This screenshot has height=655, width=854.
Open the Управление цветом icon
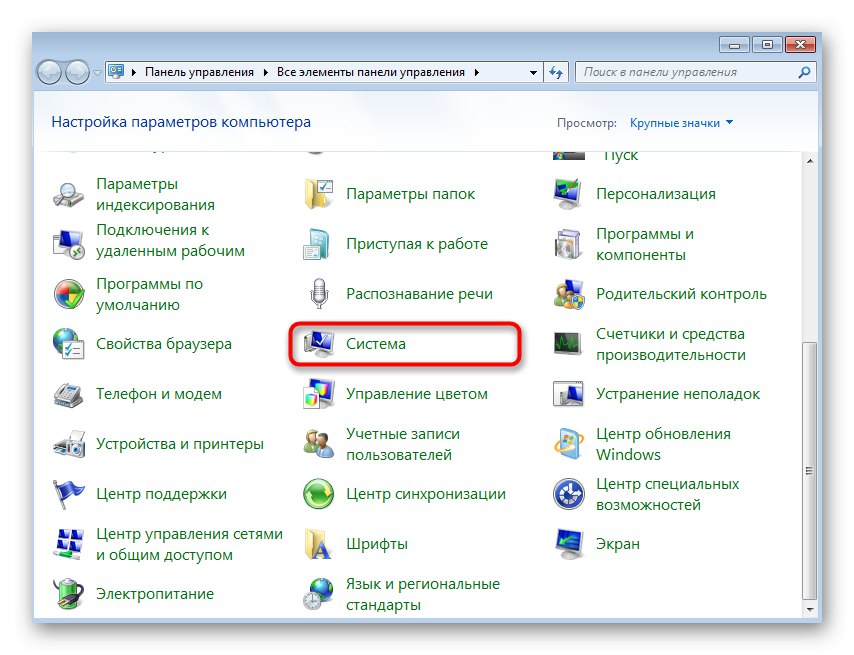point(319,394)
